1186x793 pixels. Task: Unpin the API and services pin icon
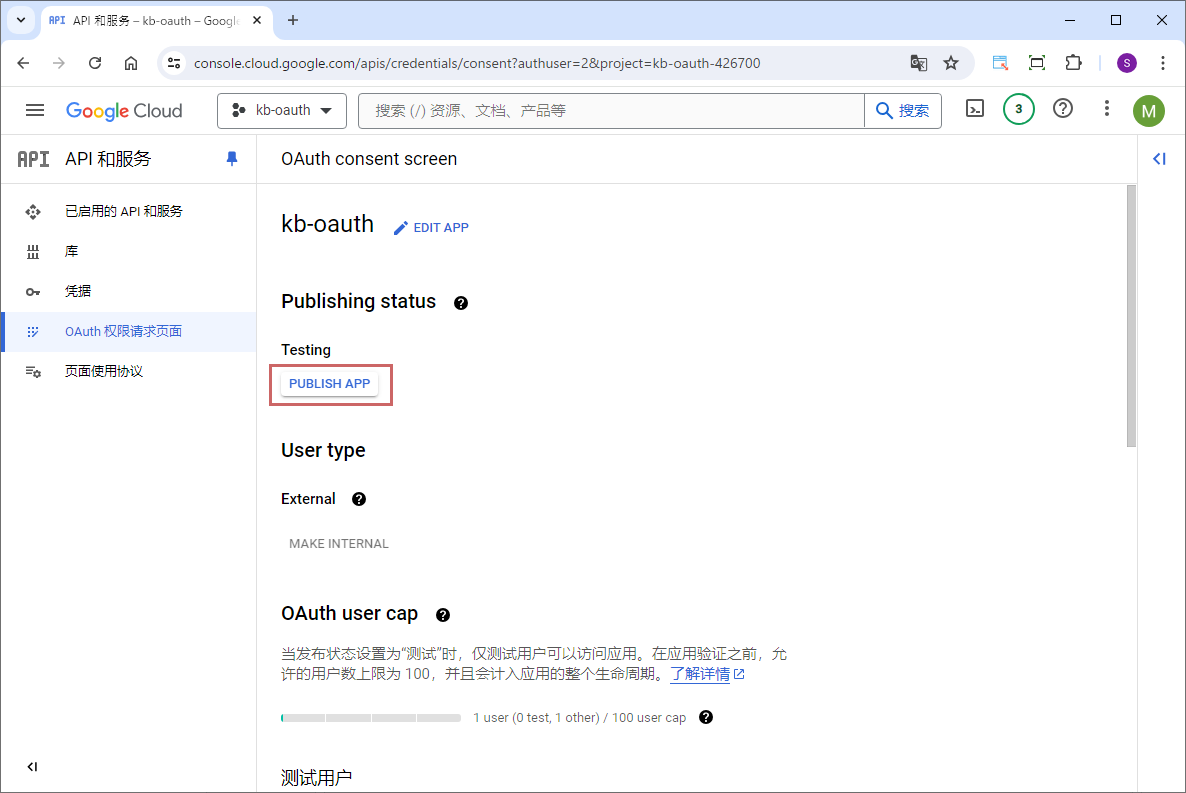232,159
